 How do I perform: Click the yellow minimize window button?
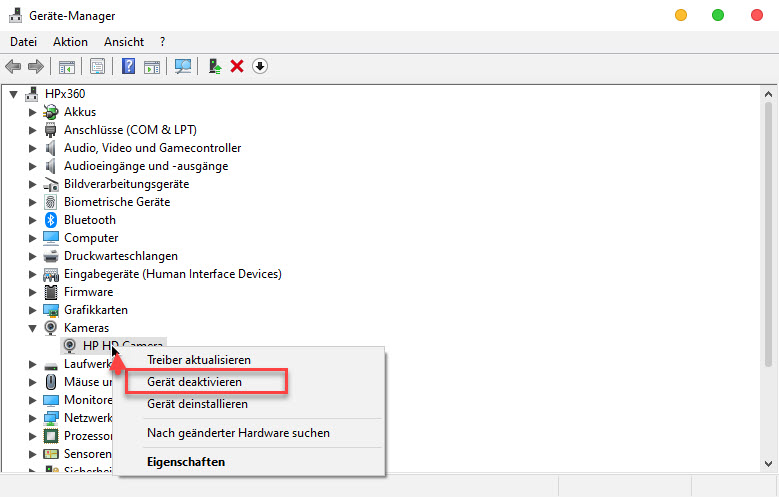tap(681, 15)
